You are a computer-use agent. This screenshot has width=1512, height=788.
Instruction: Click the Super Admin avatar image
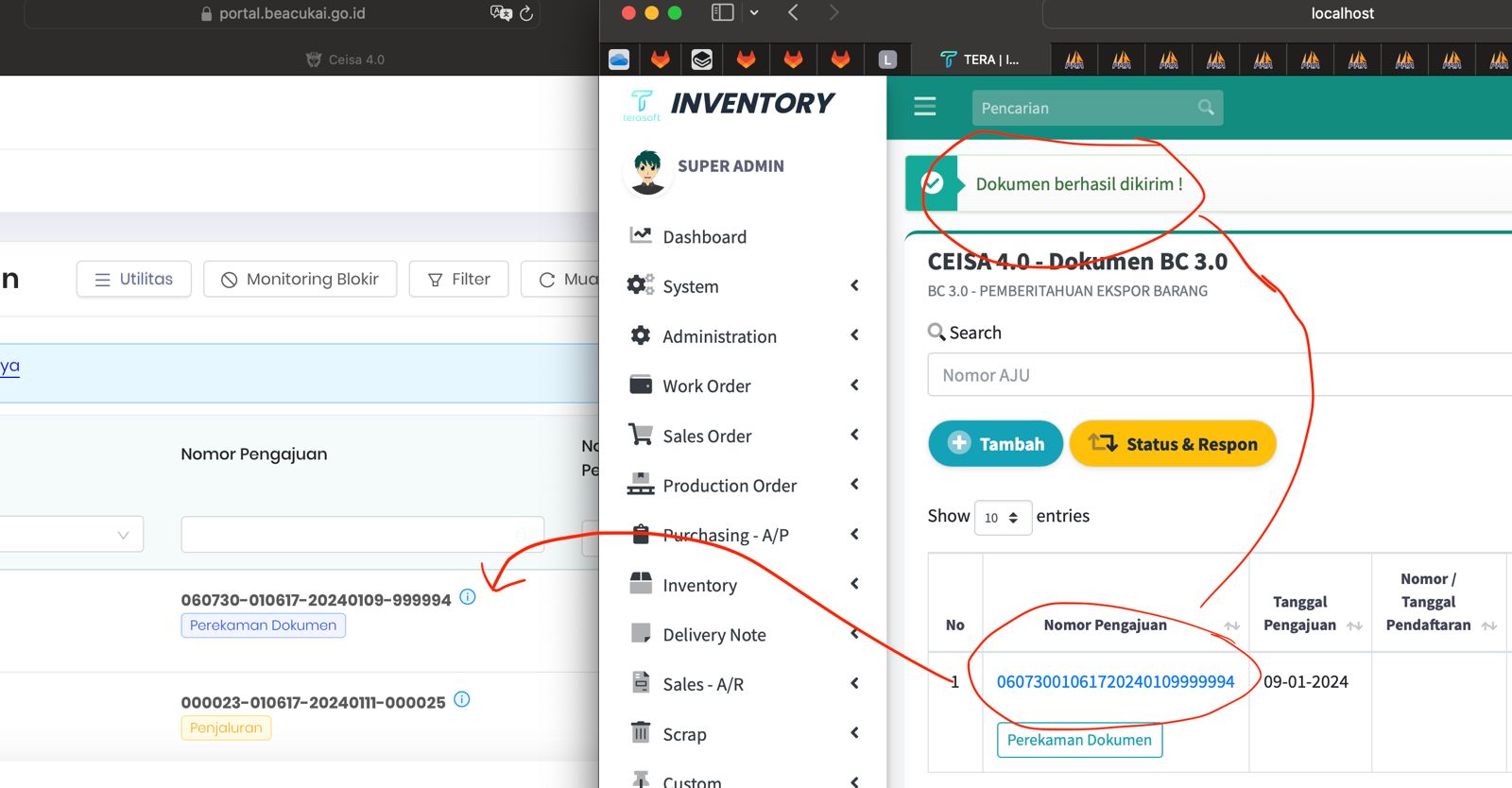(x=647, y=172)
